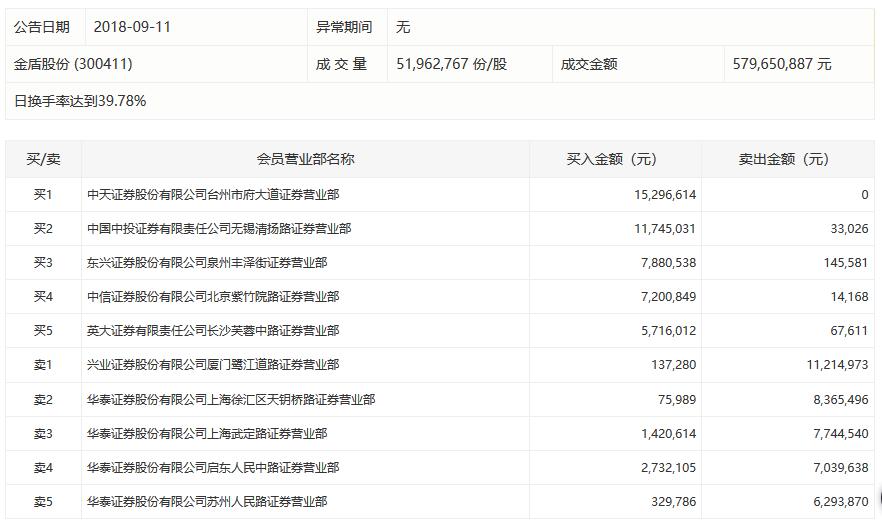Viewport: 882px width, 528px height.
Task: Select the 公告日期 label cell
Action: (x=46, y=27)
